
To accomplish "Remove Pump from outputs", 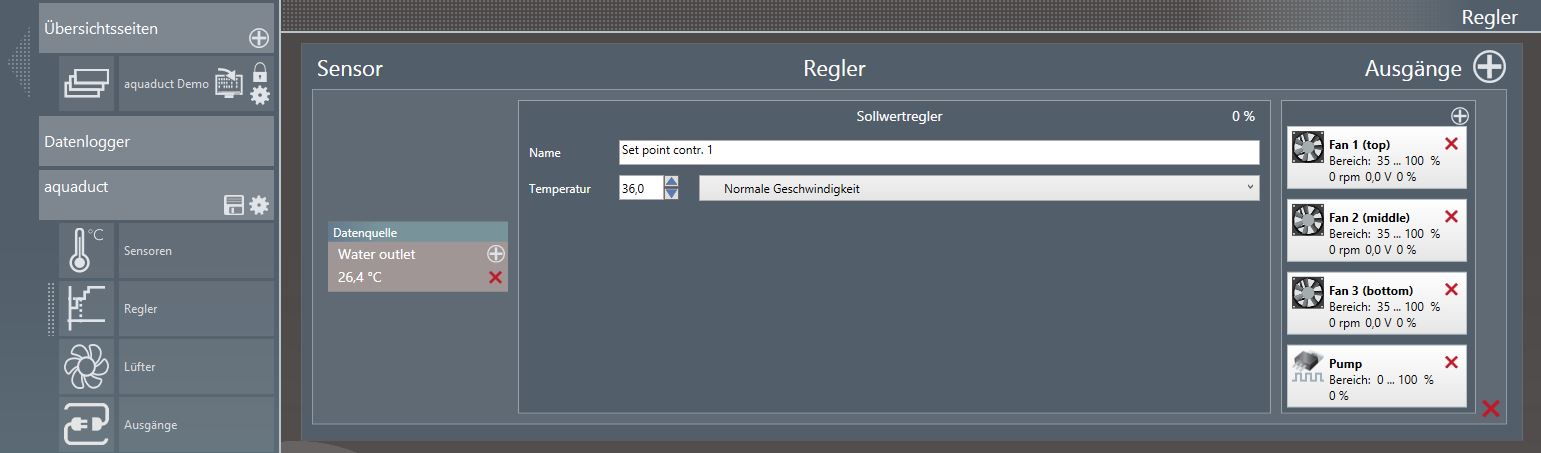I will coord(1452,363).
